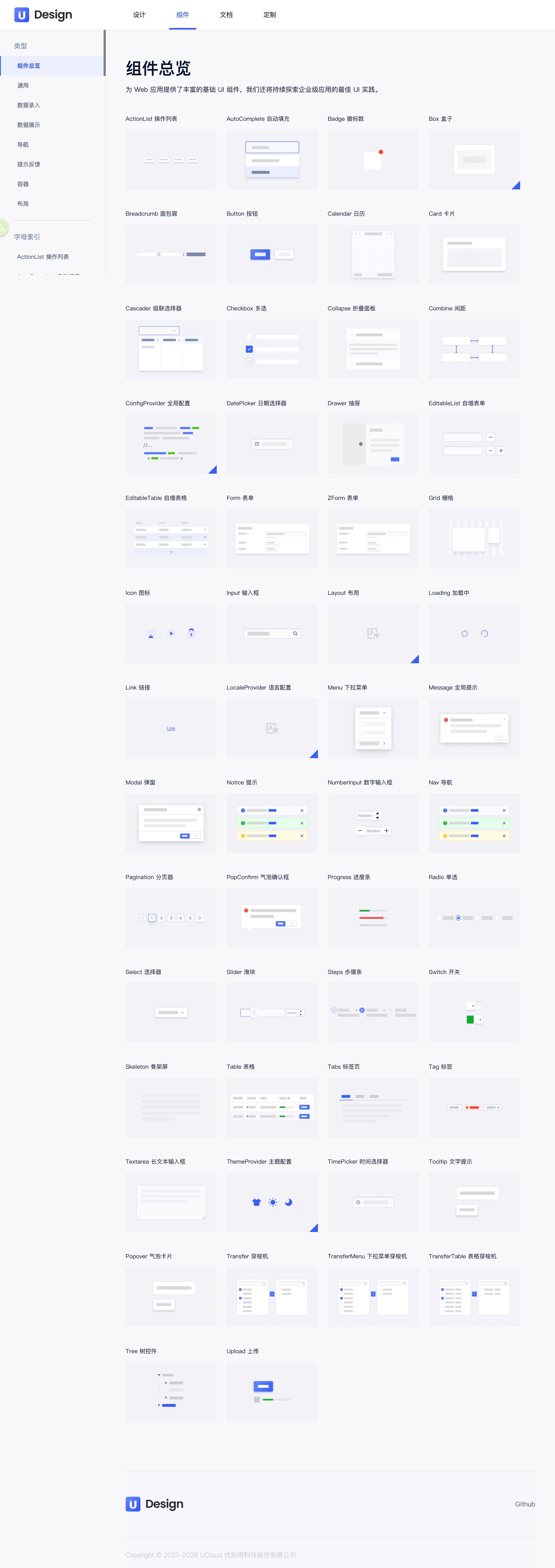This screenshot has height=1568, width=555.
Task: Click the Badge 徽标数 preview thumbnail
Action: (x=373, y=159)
